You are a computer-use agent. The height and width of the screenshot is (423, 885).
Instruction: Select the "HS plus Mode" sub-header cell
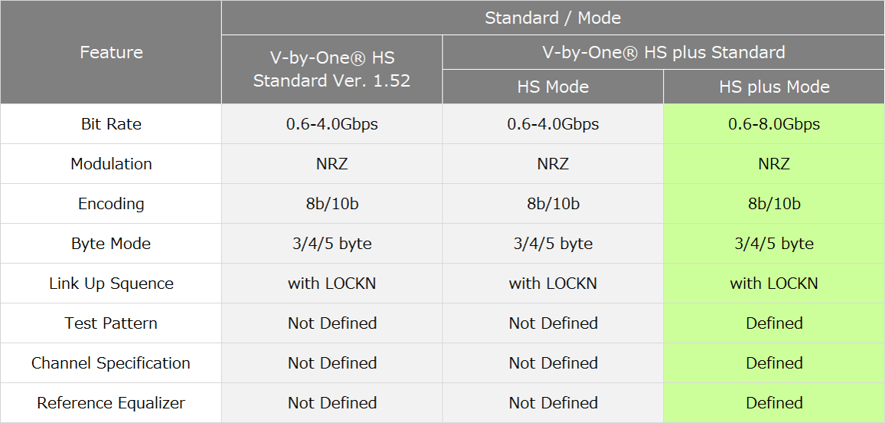click(x=774, y=87)
